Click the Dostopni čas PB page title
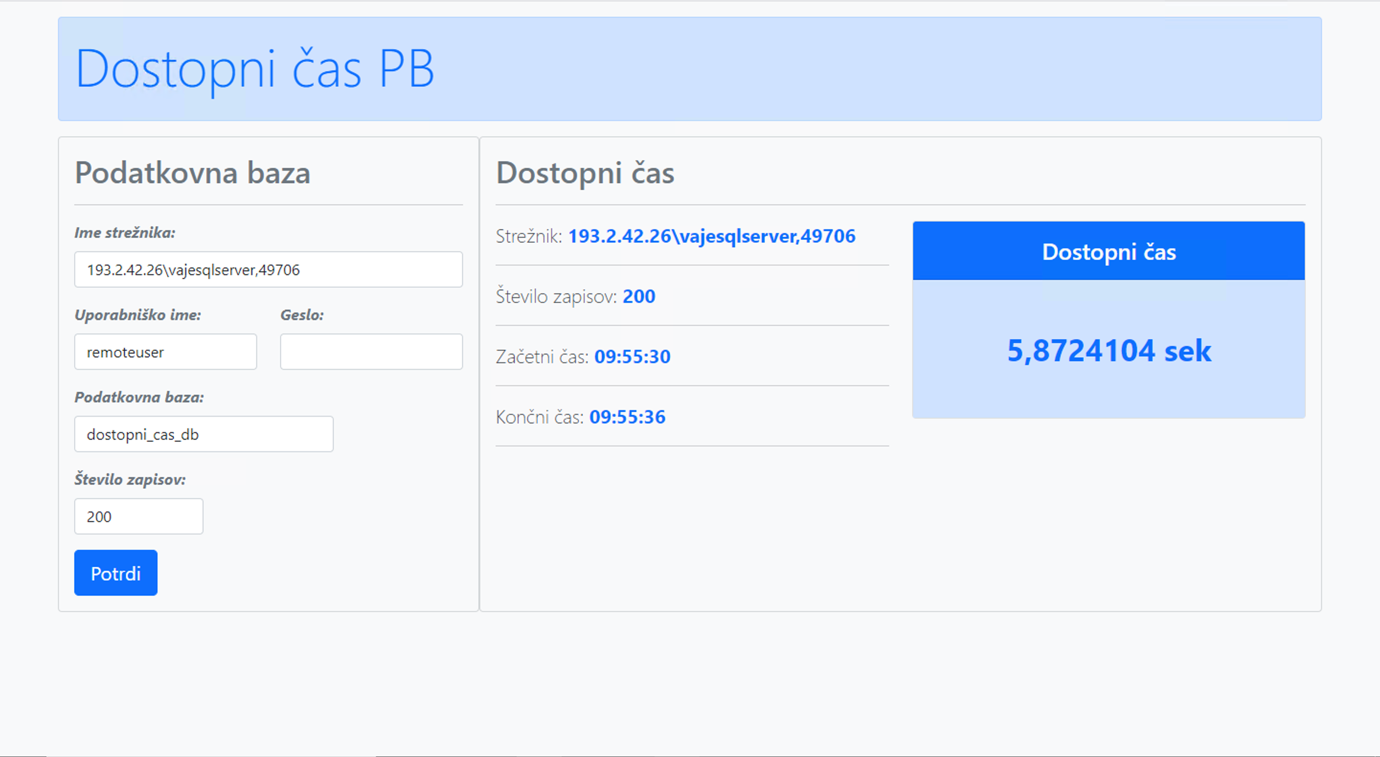 click(255, 69)
